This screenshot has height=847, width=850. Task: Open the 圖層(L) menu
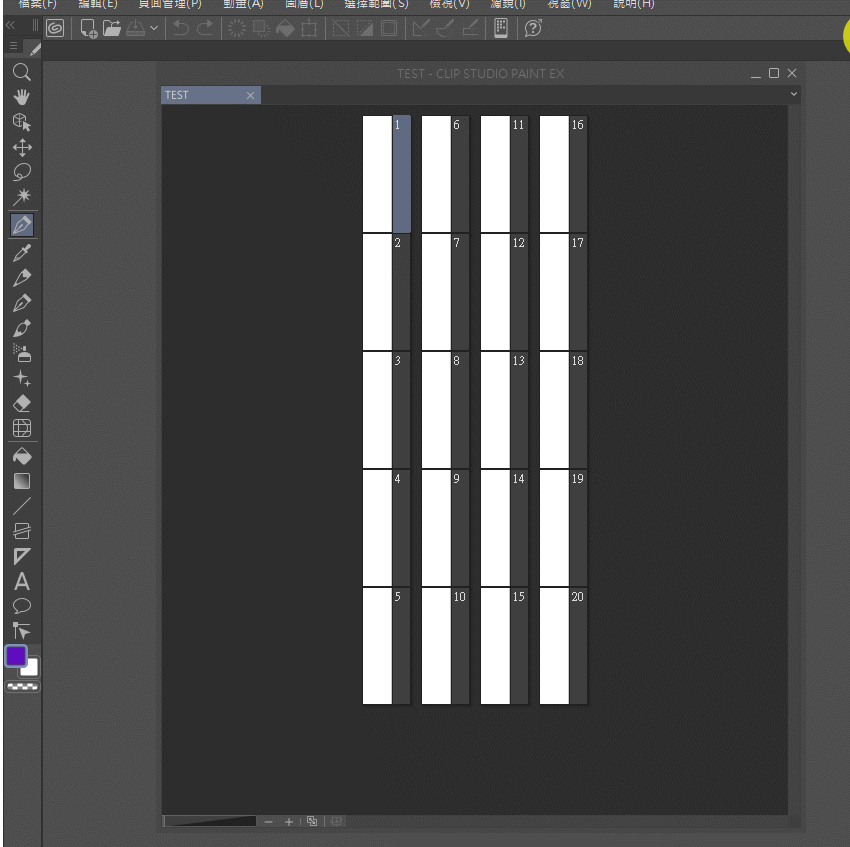pyautogui.click(x=304, y=4)
